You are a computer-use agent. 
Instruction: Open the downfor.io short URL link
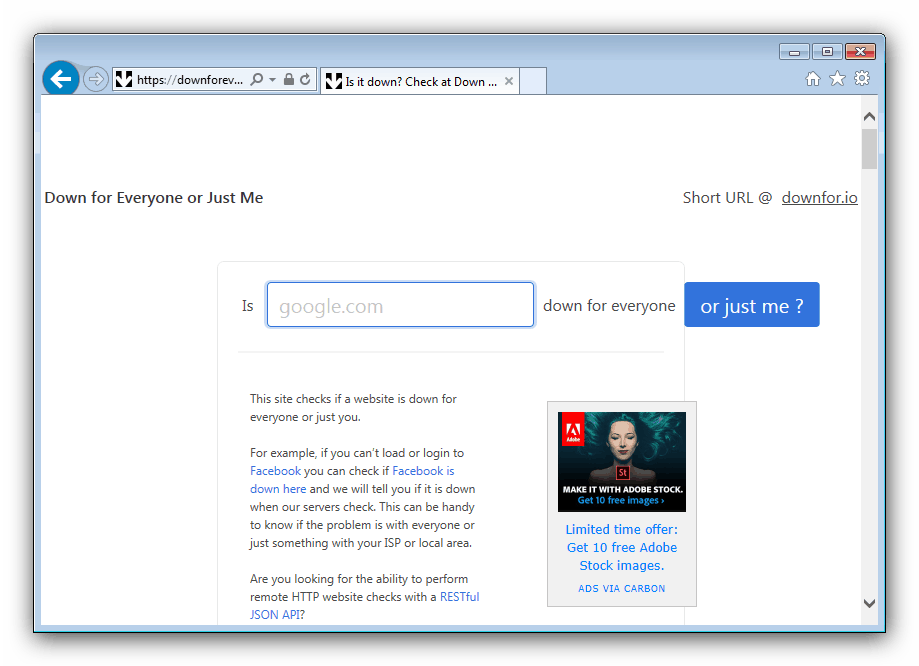point(819,198)
